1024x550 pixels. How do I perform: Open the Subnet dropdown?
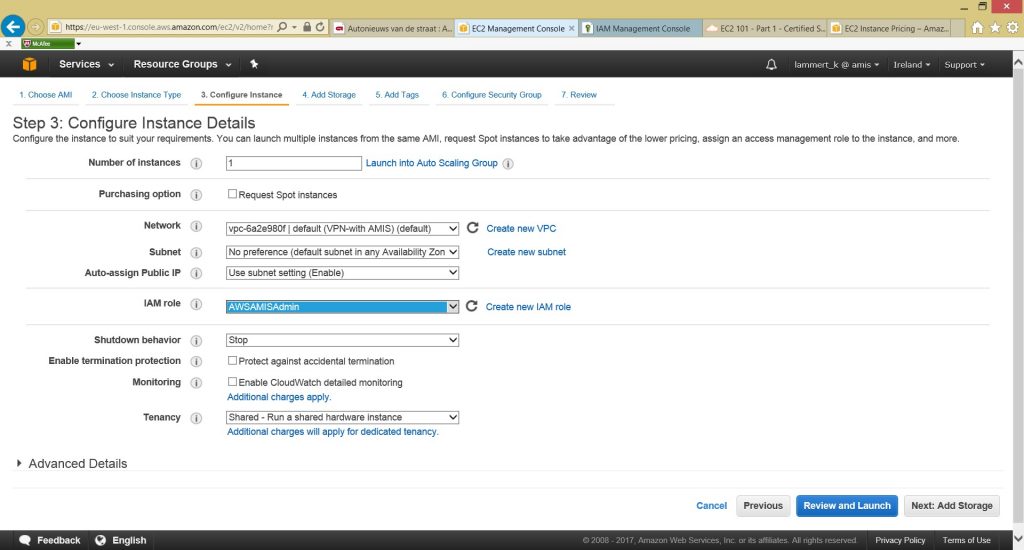(x=342, y=252)
